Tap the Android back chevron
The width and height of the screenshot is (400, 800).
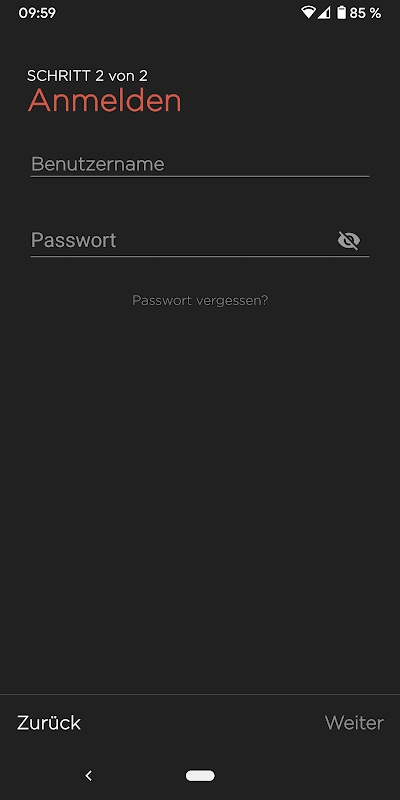89,776
